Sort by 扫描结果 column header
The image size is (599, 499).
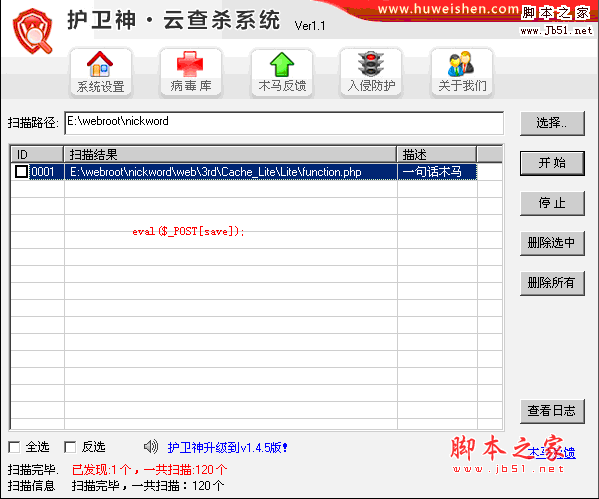point(230,154)
